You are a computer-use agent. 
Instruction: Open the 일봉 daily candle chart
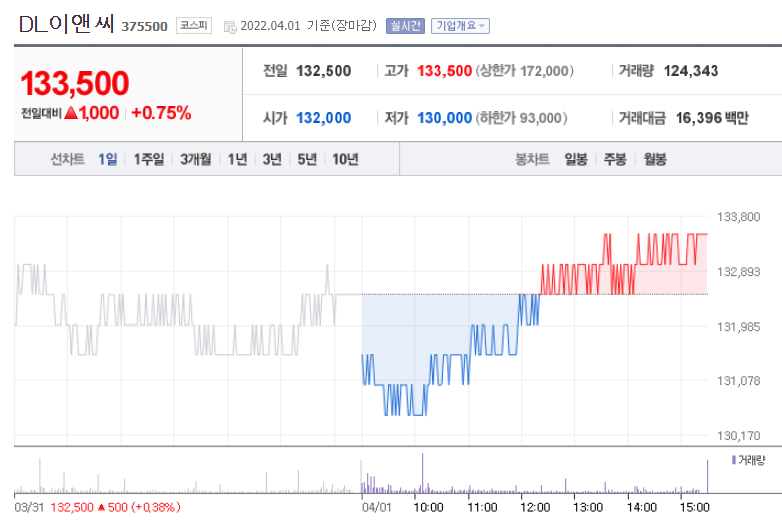point(576,160)
